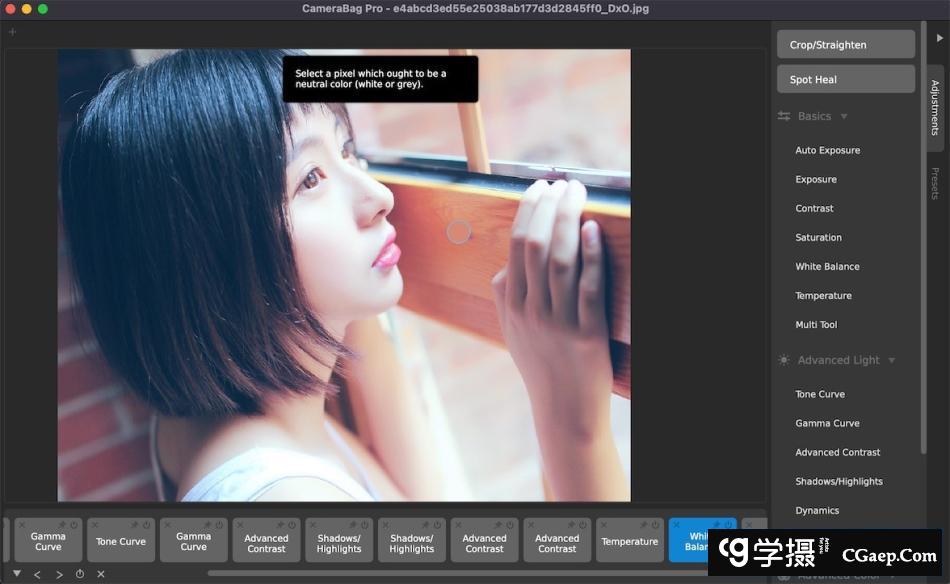950x584 pixels.
Task: Click the power icon in bottom toolbar
Action: point(80,574)
